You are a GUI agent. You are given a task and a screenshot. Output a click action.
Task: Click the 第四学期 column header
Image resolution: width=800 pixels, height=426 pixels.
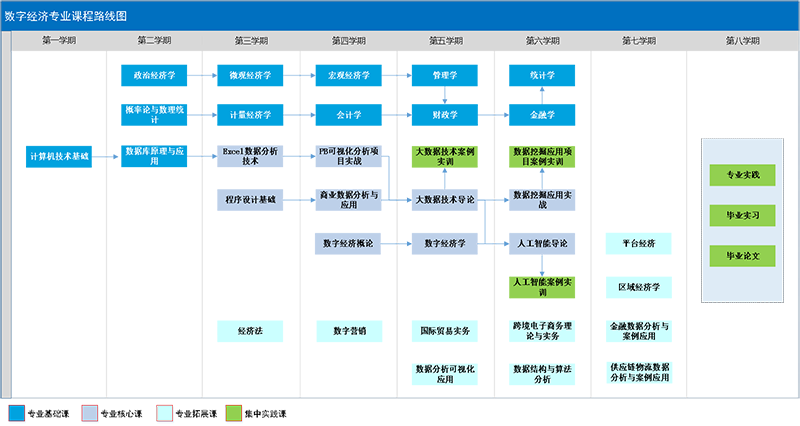348,40
